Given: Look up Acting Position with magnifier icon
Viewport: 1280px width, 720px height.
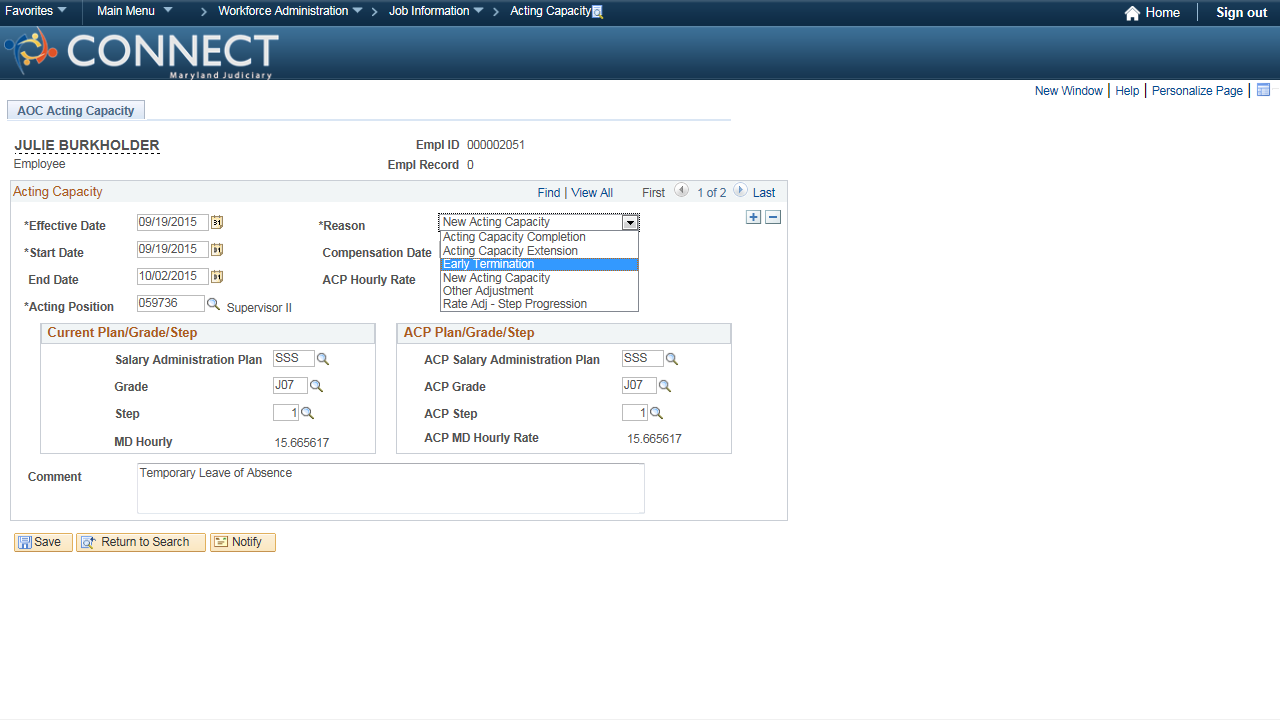Looking at the screenshot, I should click(x=213, y=304).
